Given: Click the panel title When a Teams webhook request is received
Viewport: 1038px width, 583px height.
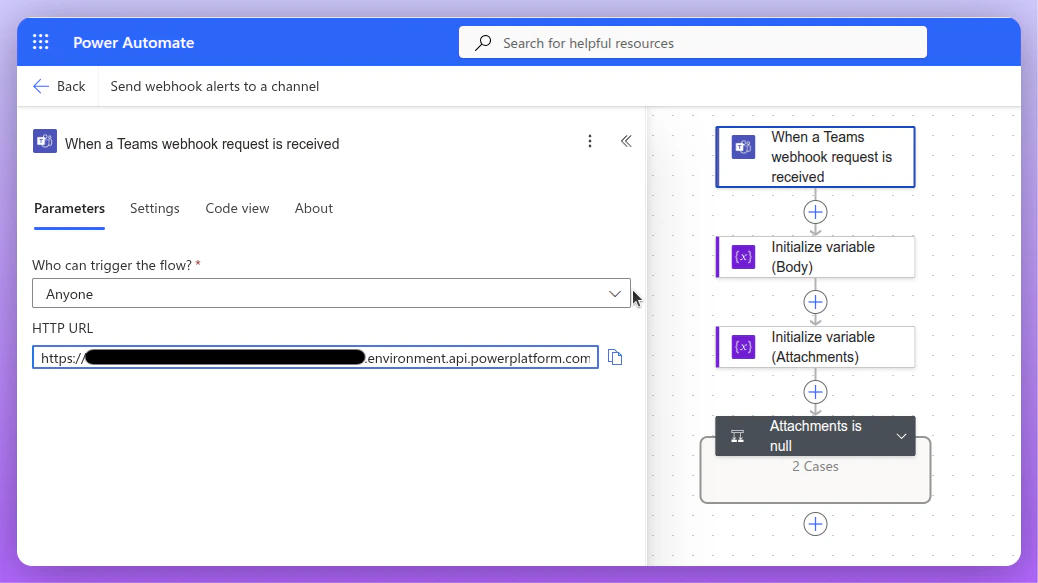Looking at the screenshot, I should coord(202,144).
